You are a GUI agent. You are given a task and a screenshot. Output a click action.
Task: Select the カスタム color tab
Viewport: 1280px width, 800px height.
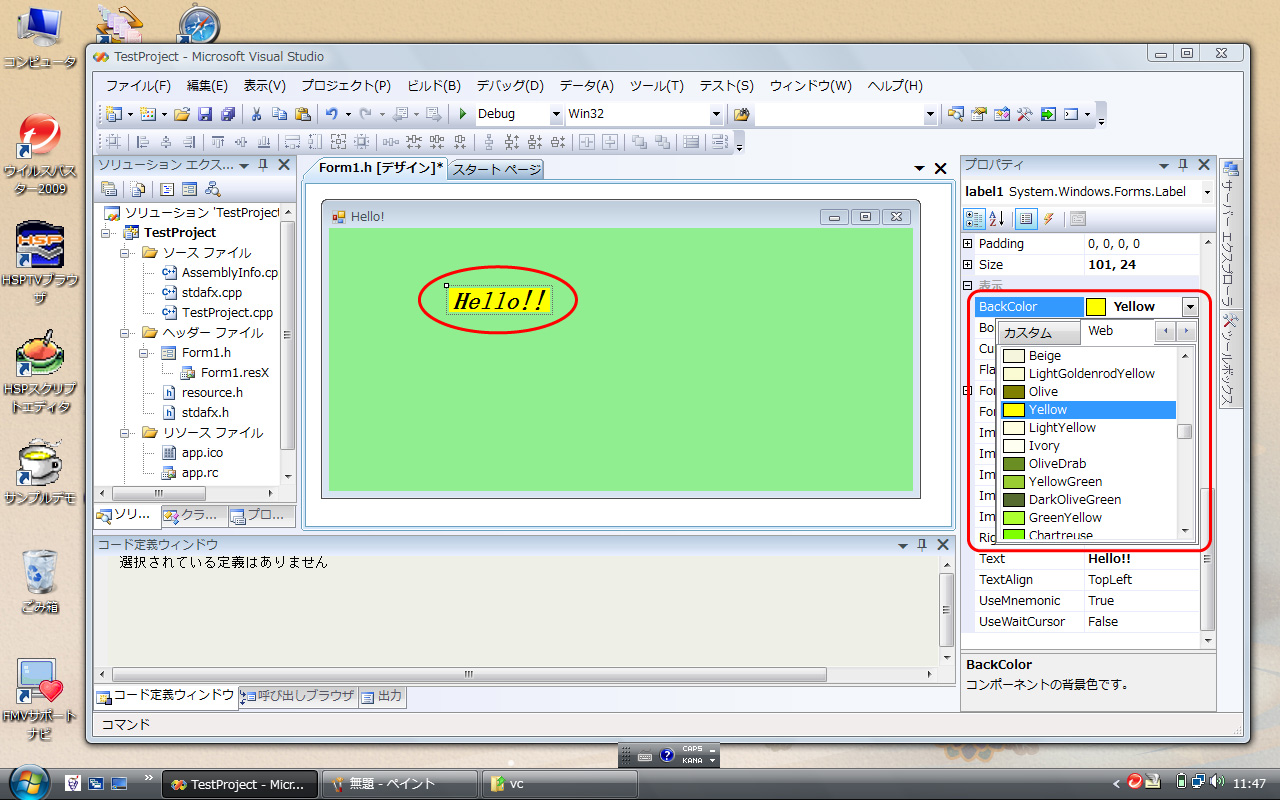click(1040, 332)
